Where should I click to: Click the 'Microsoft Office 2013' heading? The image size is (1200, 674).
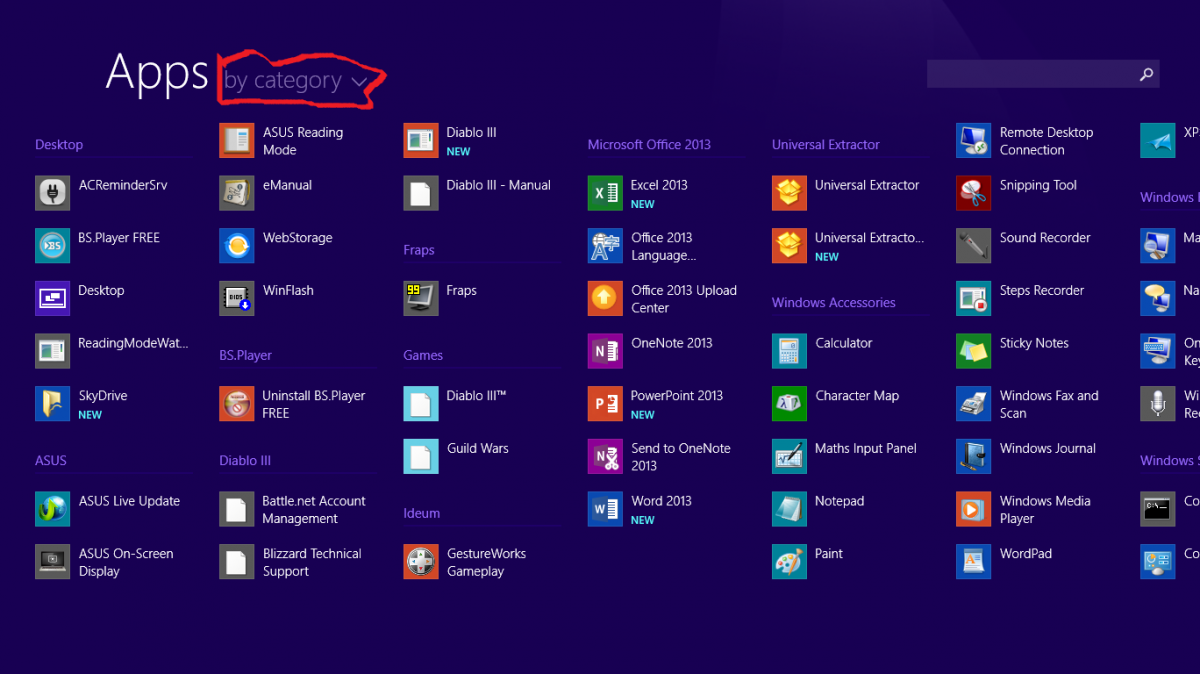649,145
